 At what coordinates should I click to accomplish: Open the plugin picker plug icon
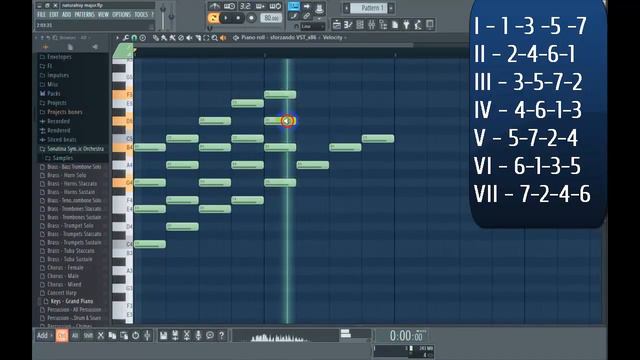pyautogui.click(x=406, y=25)
